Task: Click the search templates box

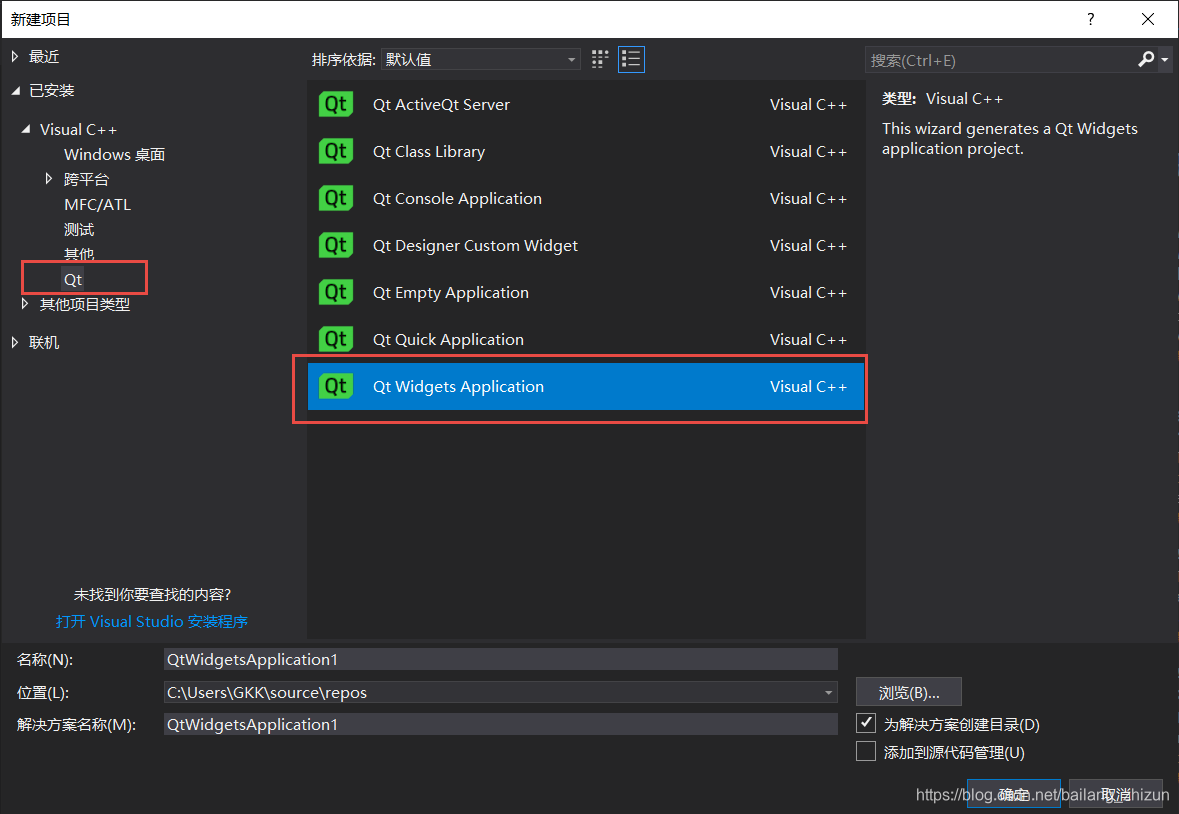Action: 1000,60
